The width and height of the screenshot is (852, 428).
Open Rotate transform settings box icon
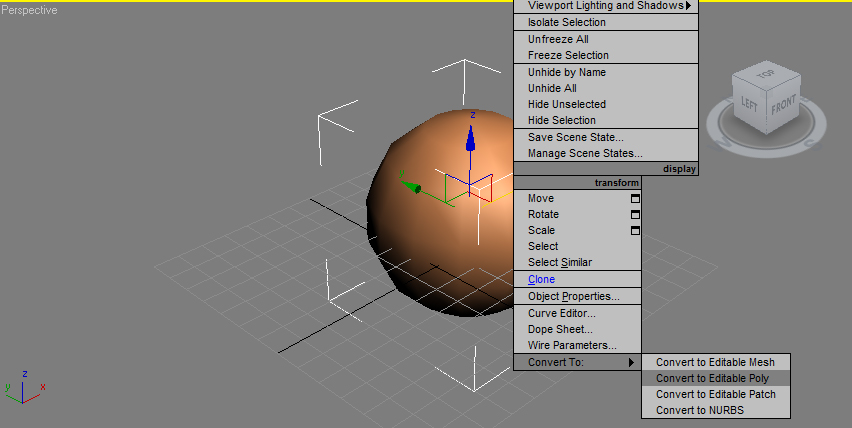pos(634,215)
